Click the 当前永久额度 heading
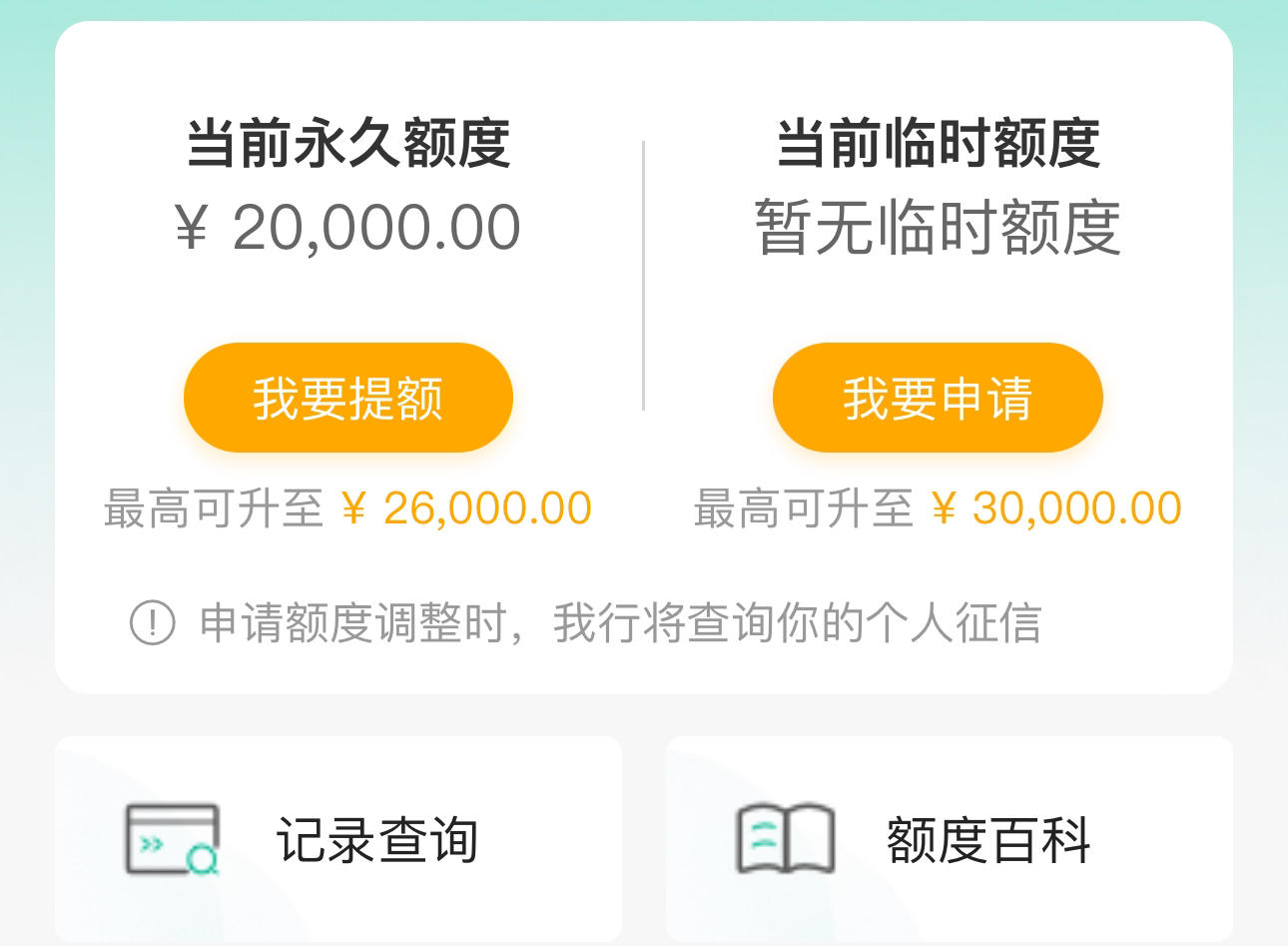Screen dimensions: 1288x946 [x=348, y=142]
